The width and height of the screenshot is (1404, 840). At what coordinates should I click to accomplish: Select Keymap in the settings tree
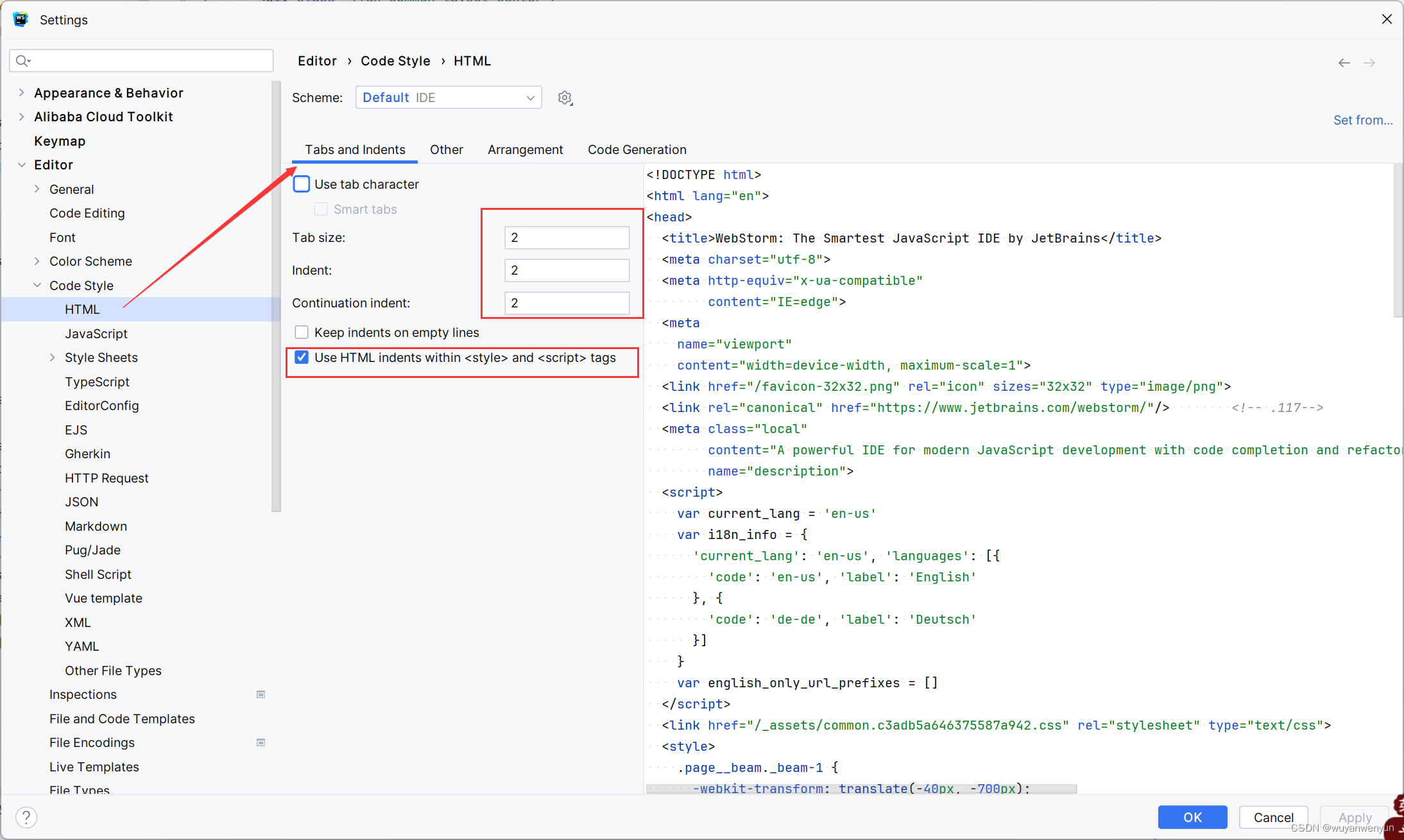pos(60,141)
